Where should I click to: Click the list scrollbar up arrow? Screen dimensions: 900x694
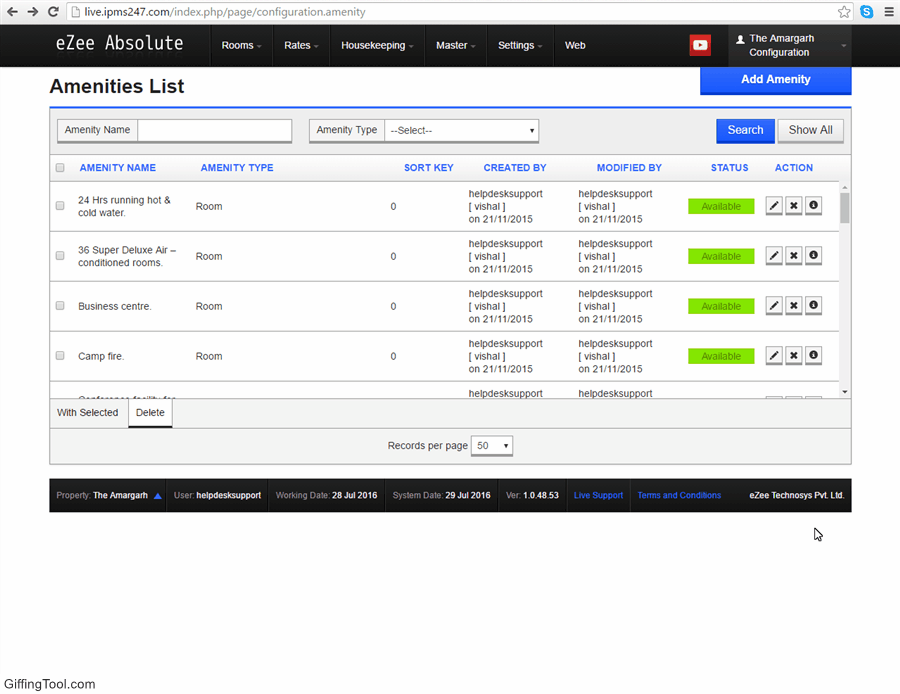[x=844, y=188]
